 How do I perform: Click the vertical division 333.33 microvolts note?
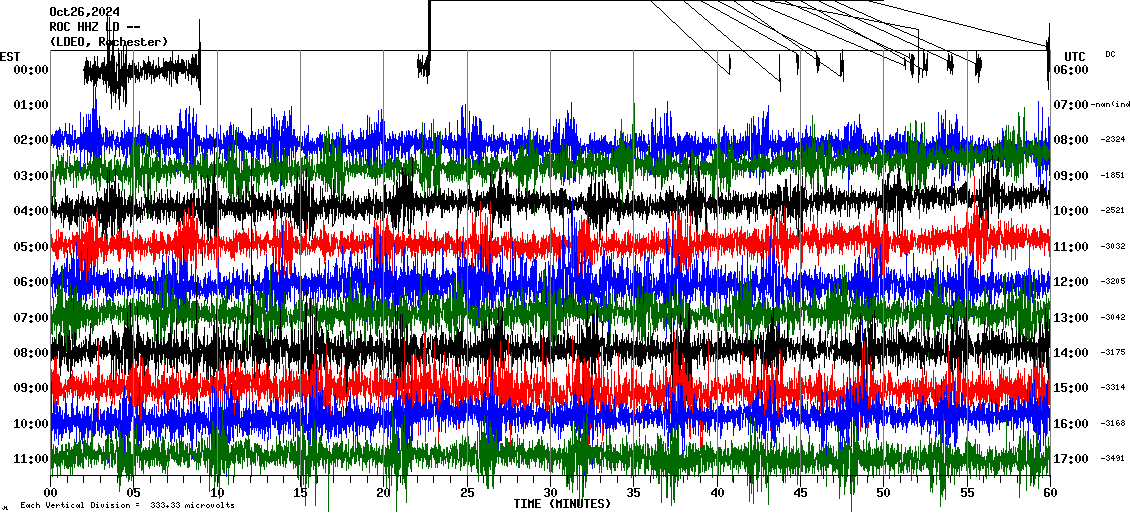click(127, 505)
